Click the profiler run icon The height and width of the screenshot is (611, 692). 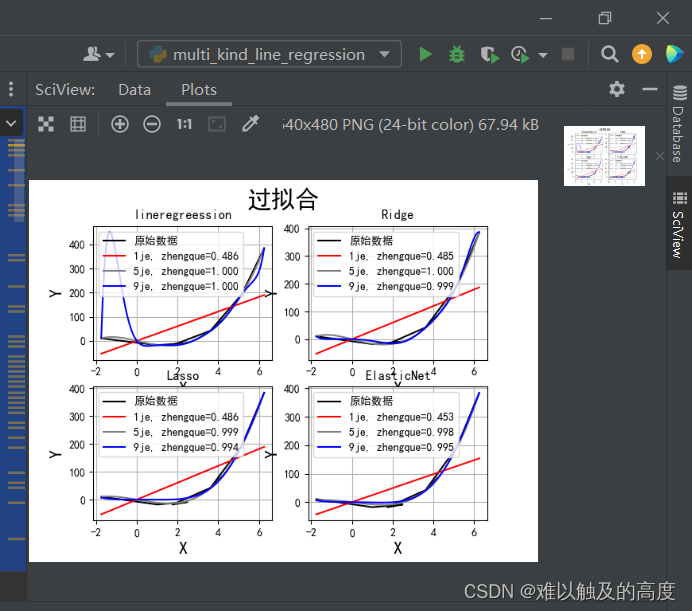tap(520, 54)
